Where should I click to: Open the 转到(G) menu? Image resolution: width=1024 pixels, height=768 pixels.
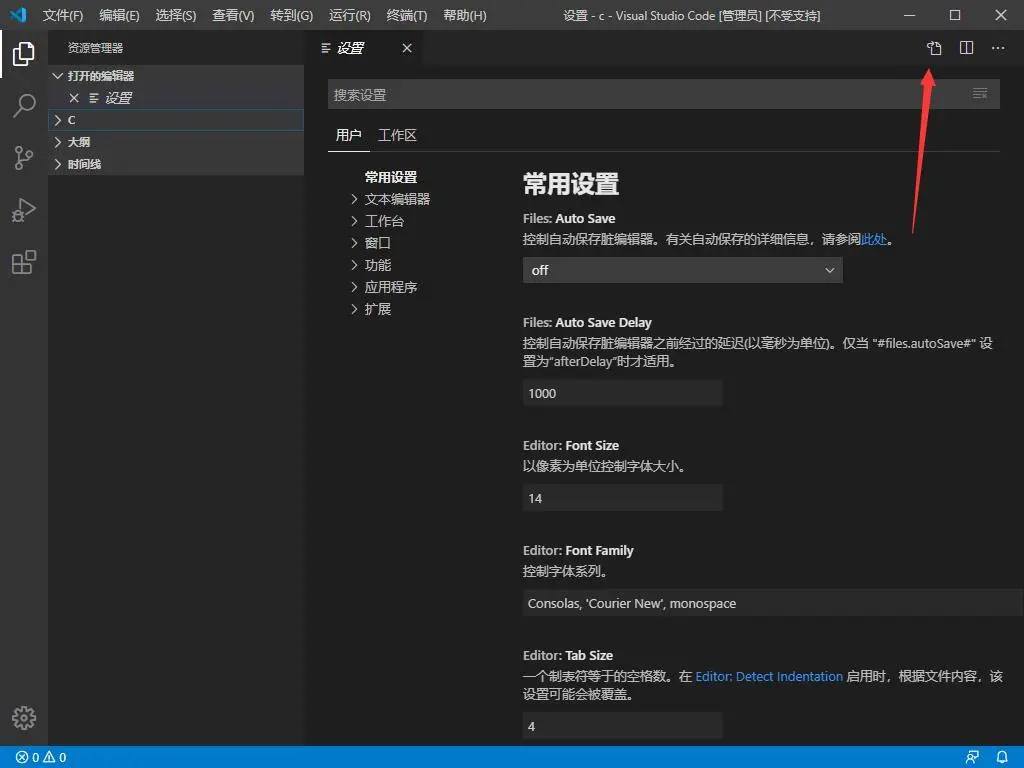click(291, 15)
